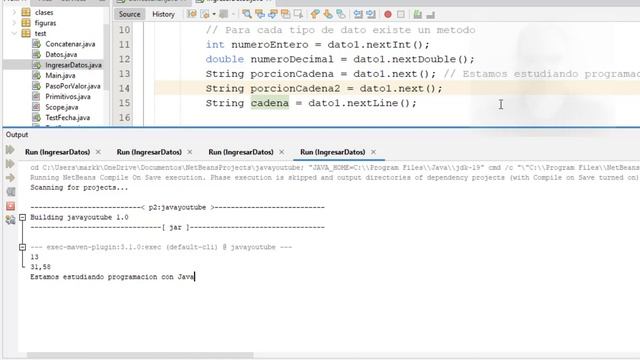Collapse the test package node
Viewport: 640px width, 360px height.
point(14,33)
